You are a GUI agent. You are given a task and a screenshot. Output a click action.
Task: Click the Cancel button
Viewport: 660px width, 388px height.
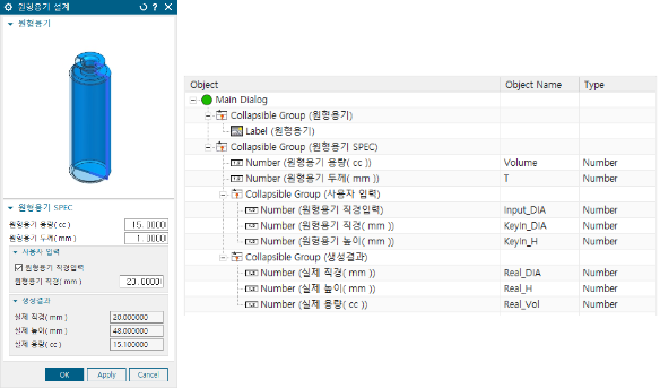(148, 375)
